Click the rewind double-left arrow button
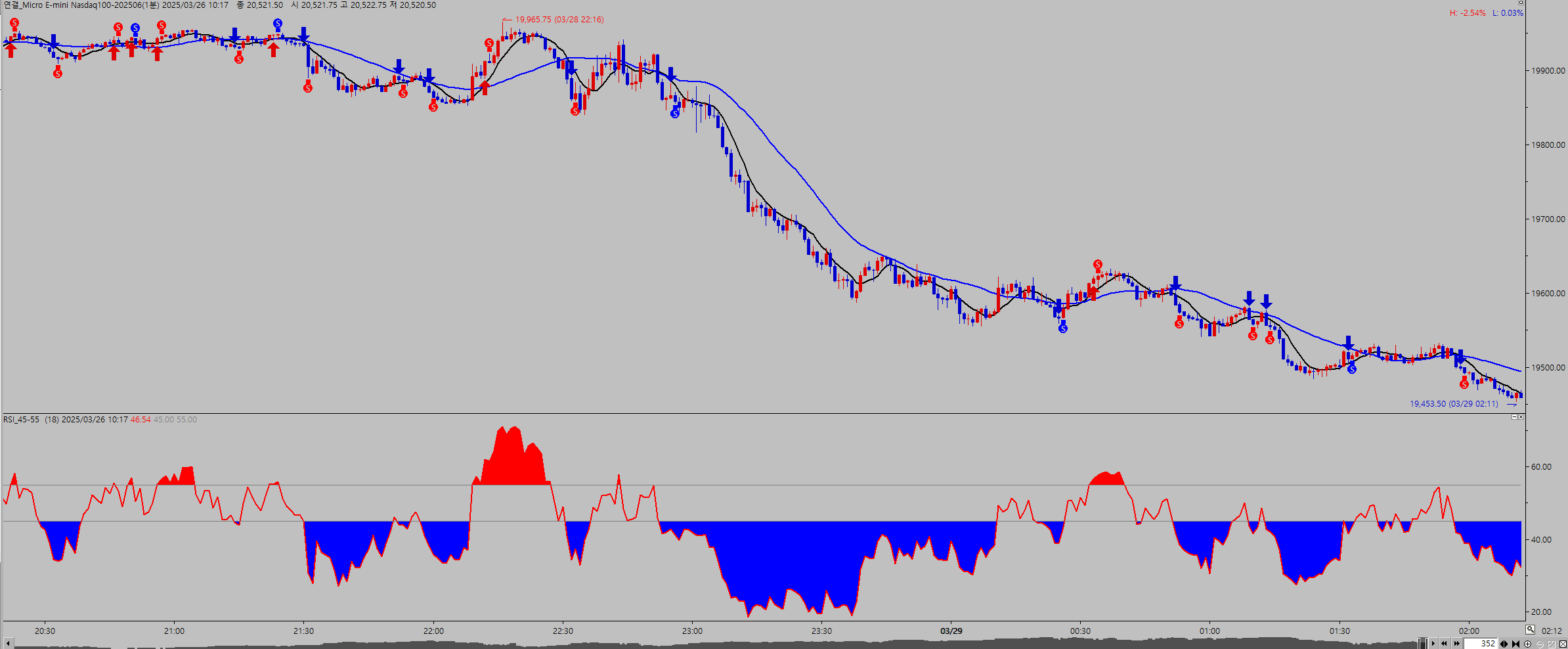 click(x=1444, y=644)
